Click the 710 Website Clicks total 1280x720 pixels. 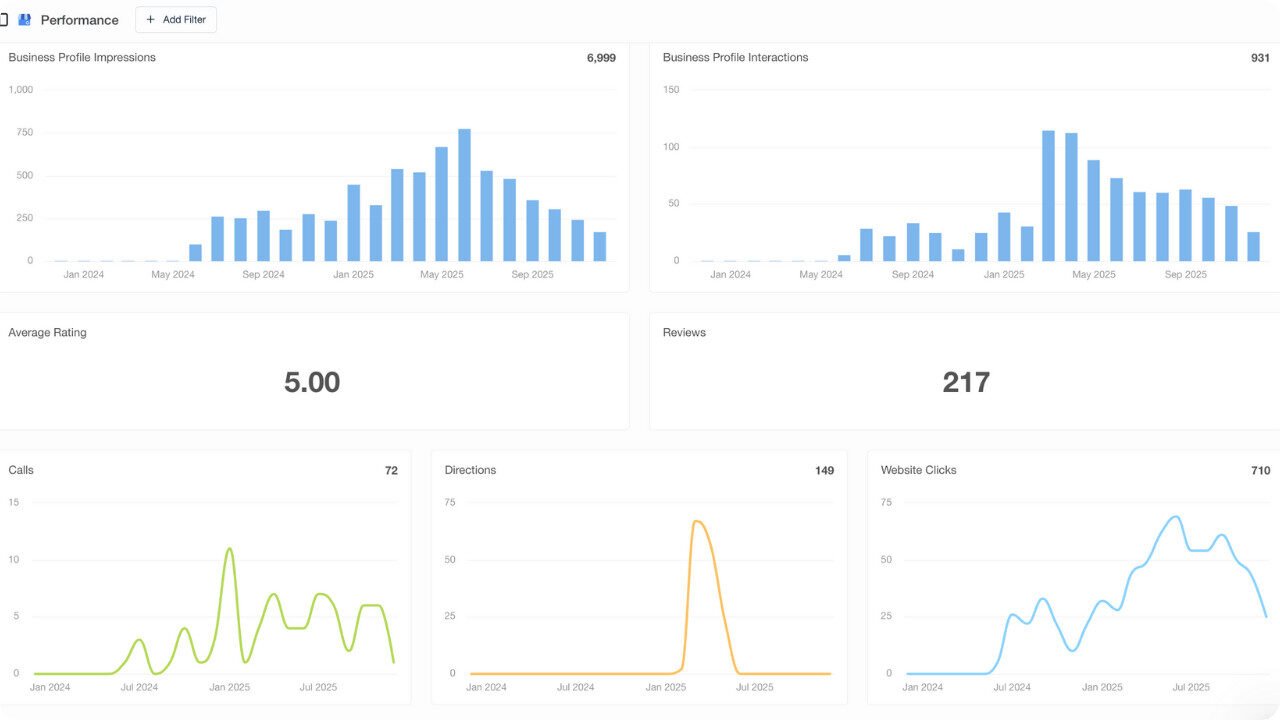click(x=1260, y=470)
